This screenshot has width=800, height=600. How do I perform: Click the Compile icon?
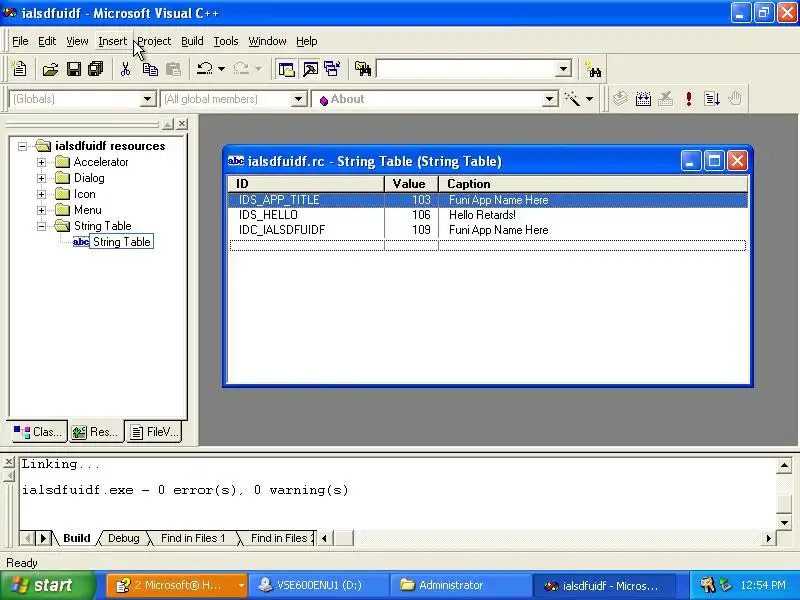pos(620,98)
